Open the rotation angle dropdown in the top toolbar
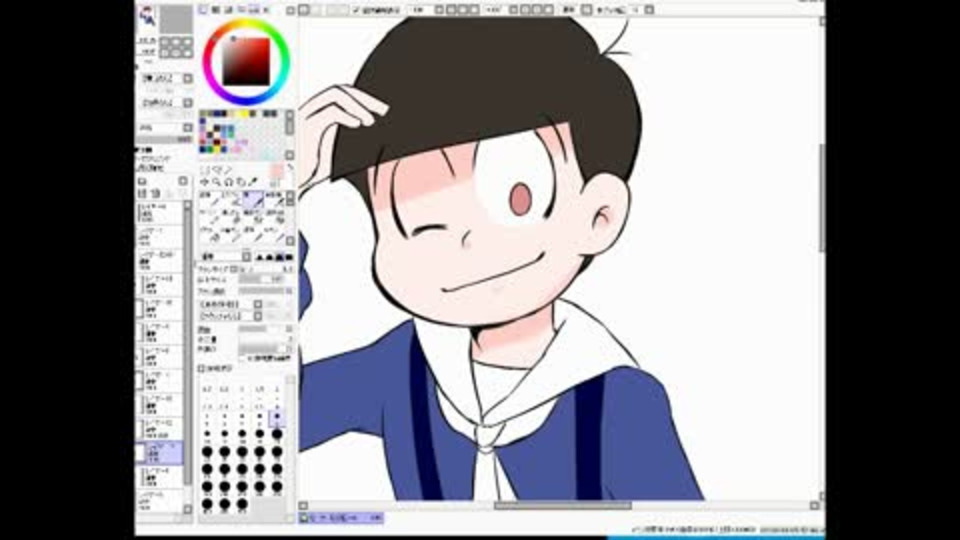 coord(513,10)
